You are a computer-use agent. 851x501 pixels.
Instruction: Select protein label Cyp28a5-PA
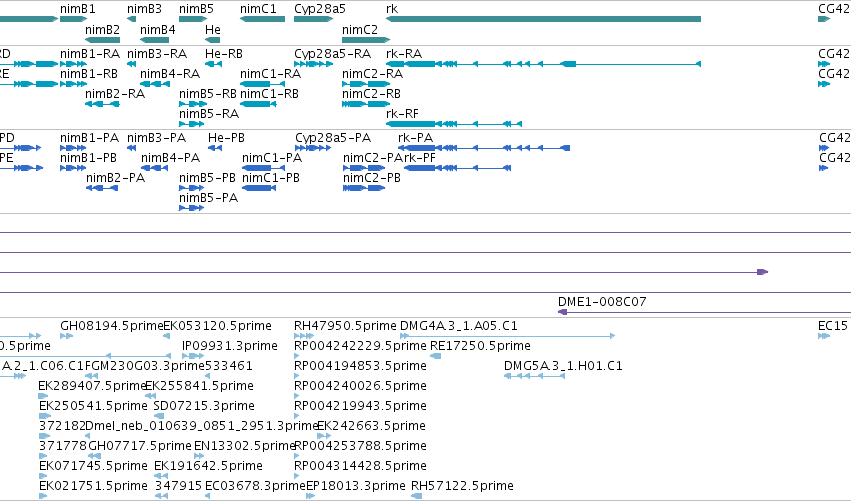pos(333,138)
